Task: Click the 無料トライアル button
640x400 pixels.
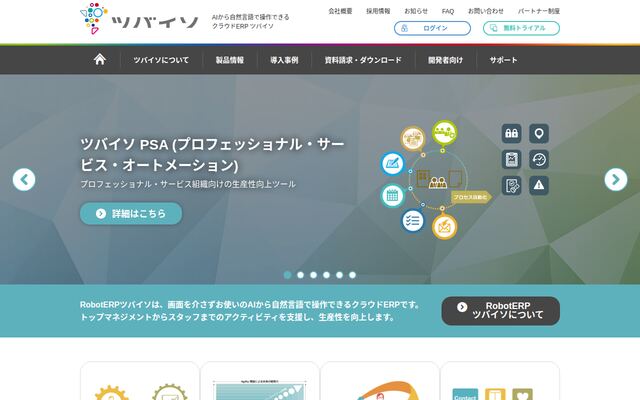Action: click(521, 28)
